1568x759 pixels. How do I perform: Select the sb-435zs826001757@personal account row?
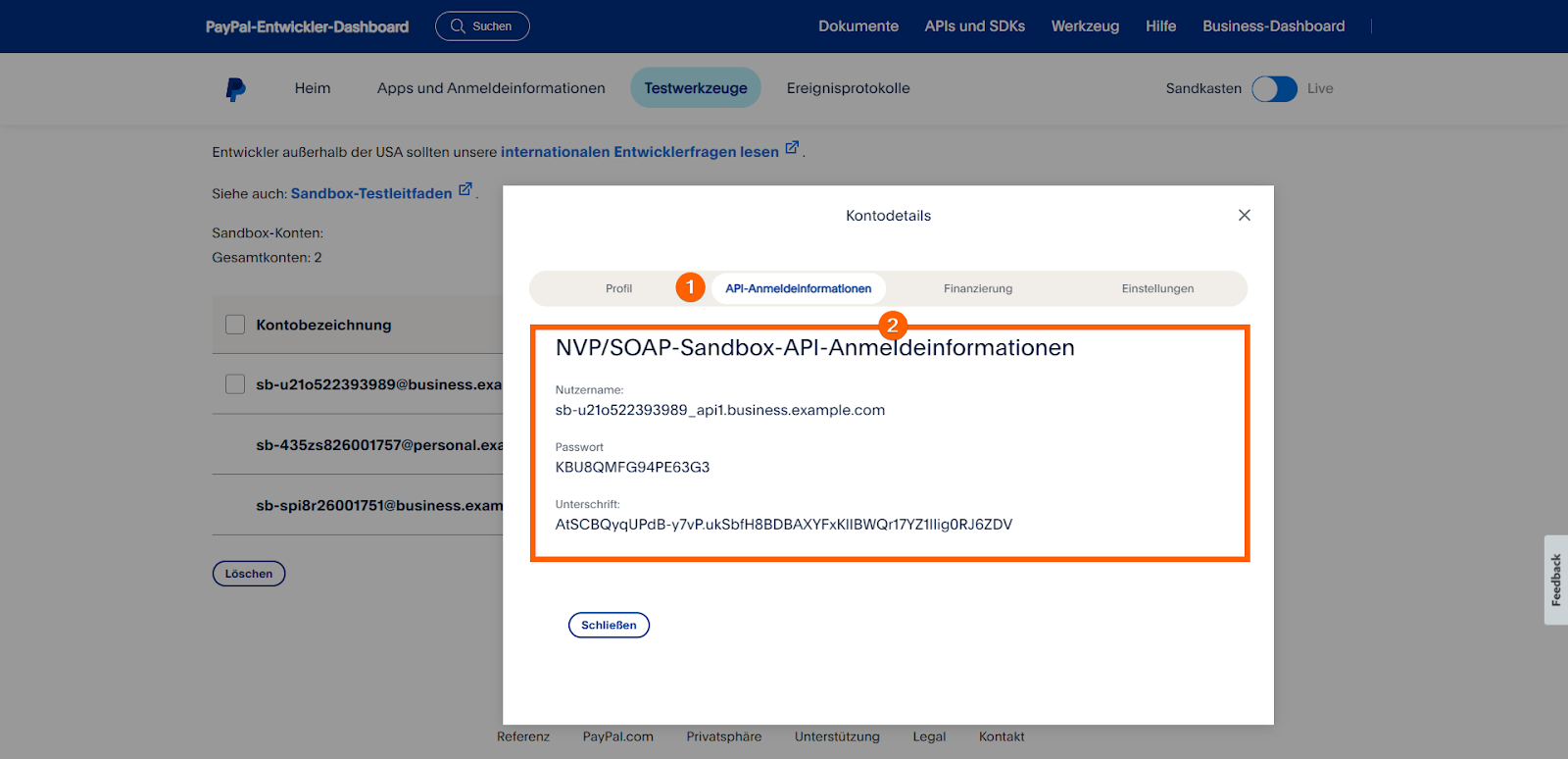(x=358, y=444)
